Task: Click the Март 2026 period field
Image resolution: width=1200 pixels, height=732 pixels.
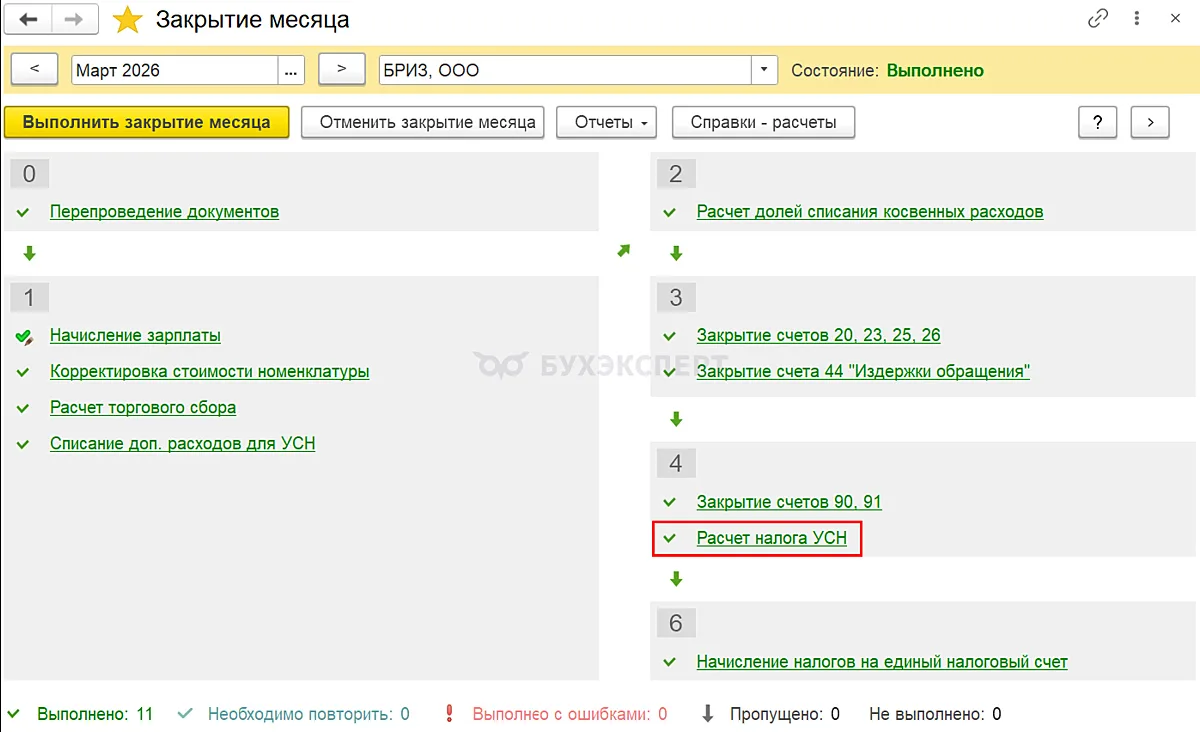Action: point(174,70)
